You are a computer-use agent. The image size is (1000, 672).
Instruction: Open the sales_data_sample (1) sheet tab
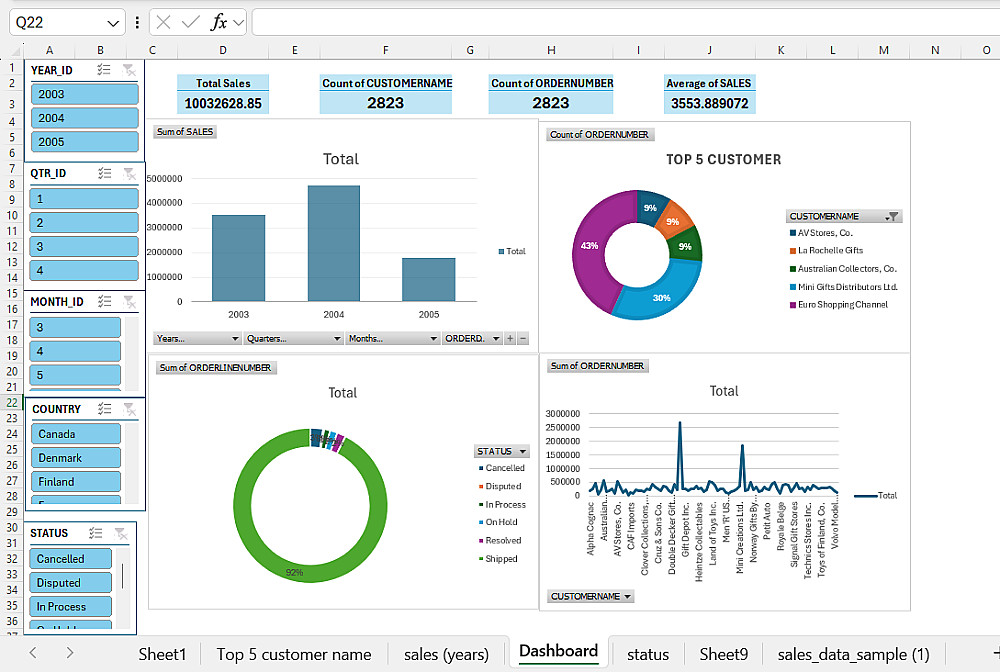[853, 654]
